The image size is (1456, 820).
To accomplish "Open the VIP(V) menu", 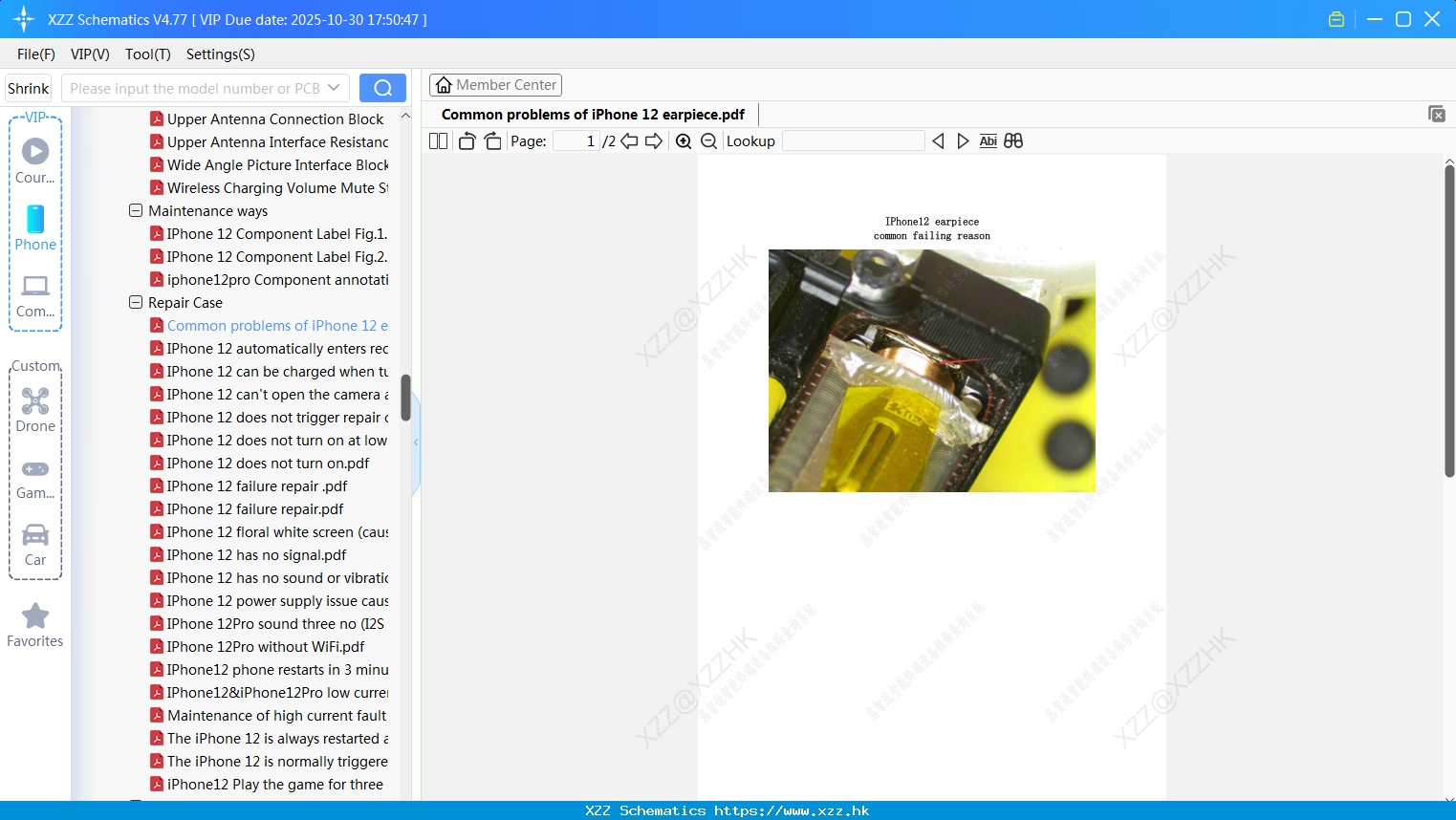I will (x=90, y=54).
